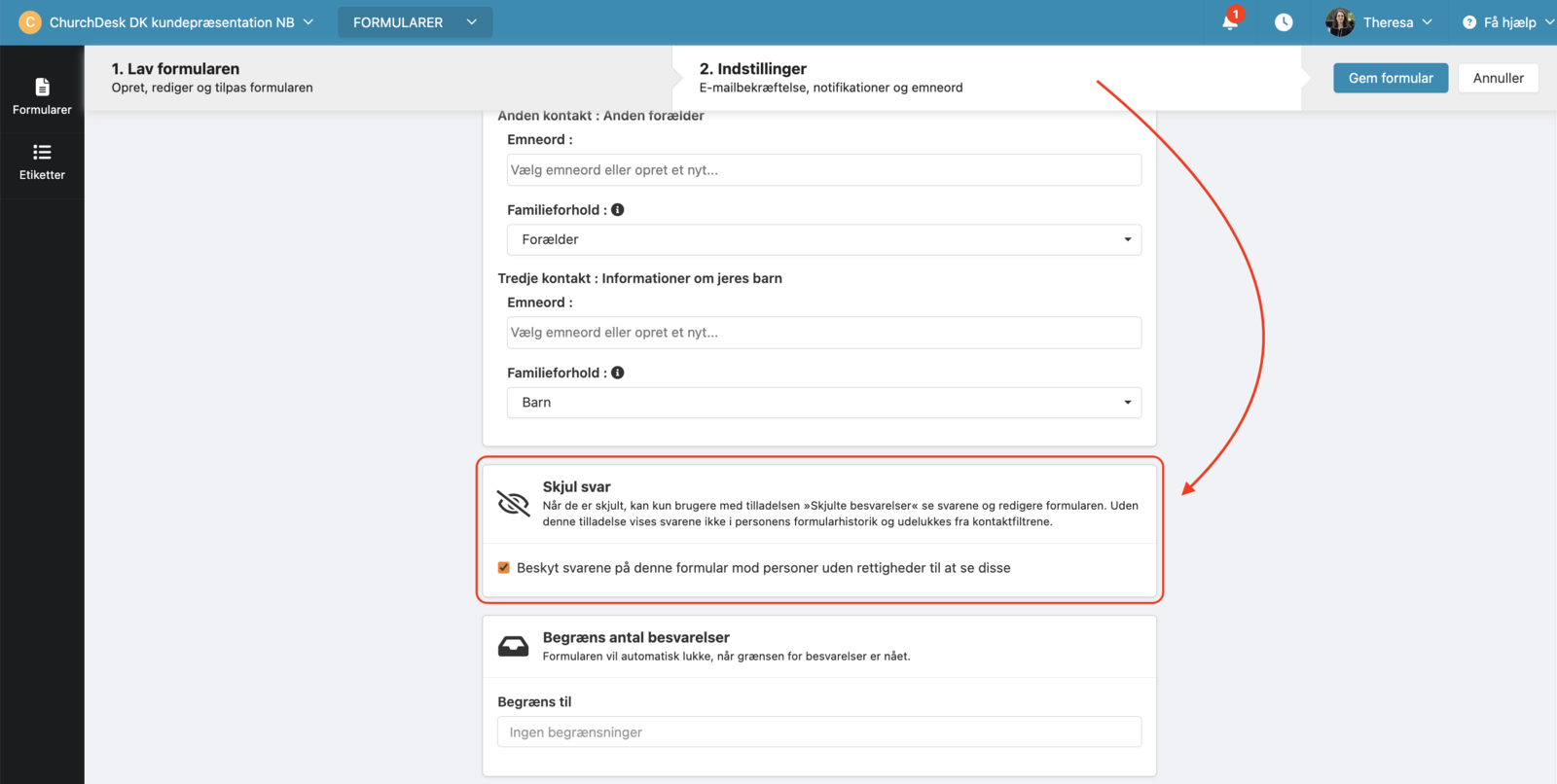Click the ChurchDesk orange logo icon

30,21
